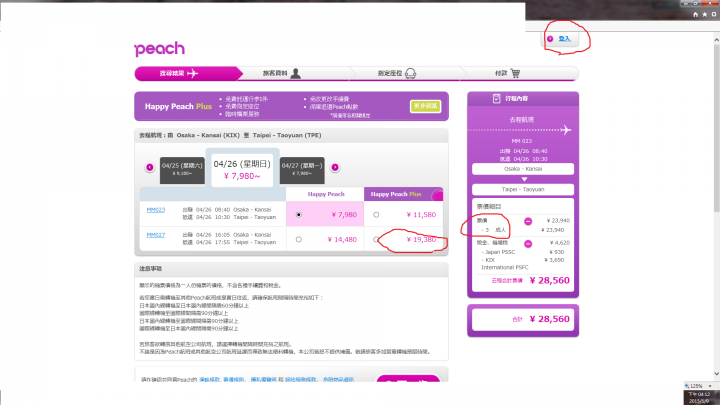Open flight MM023 details link
This screenshot has width=720, height=405.
156,210
